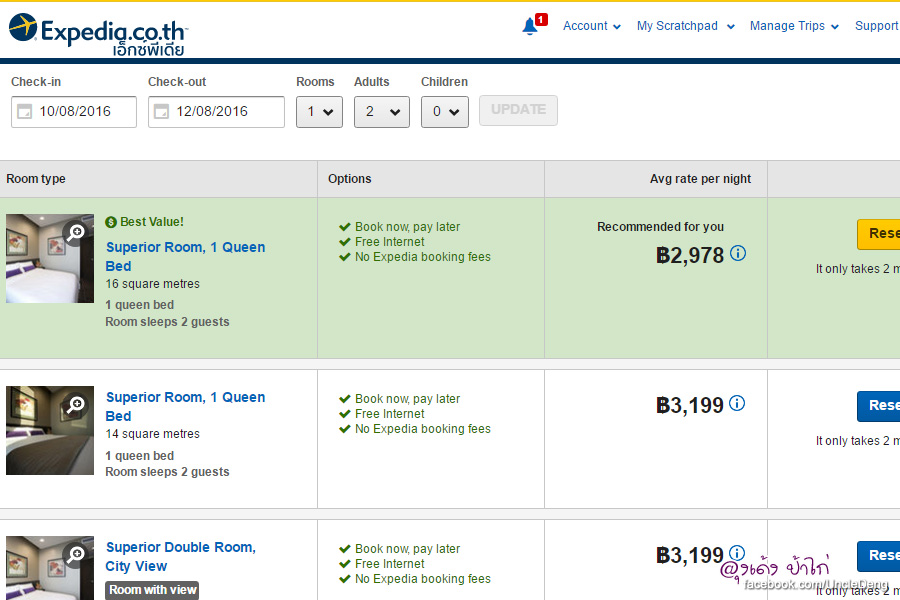
Task: Reserve the Best Value room with yellow button
Action: pyautogui.click(x=878, y=234)
